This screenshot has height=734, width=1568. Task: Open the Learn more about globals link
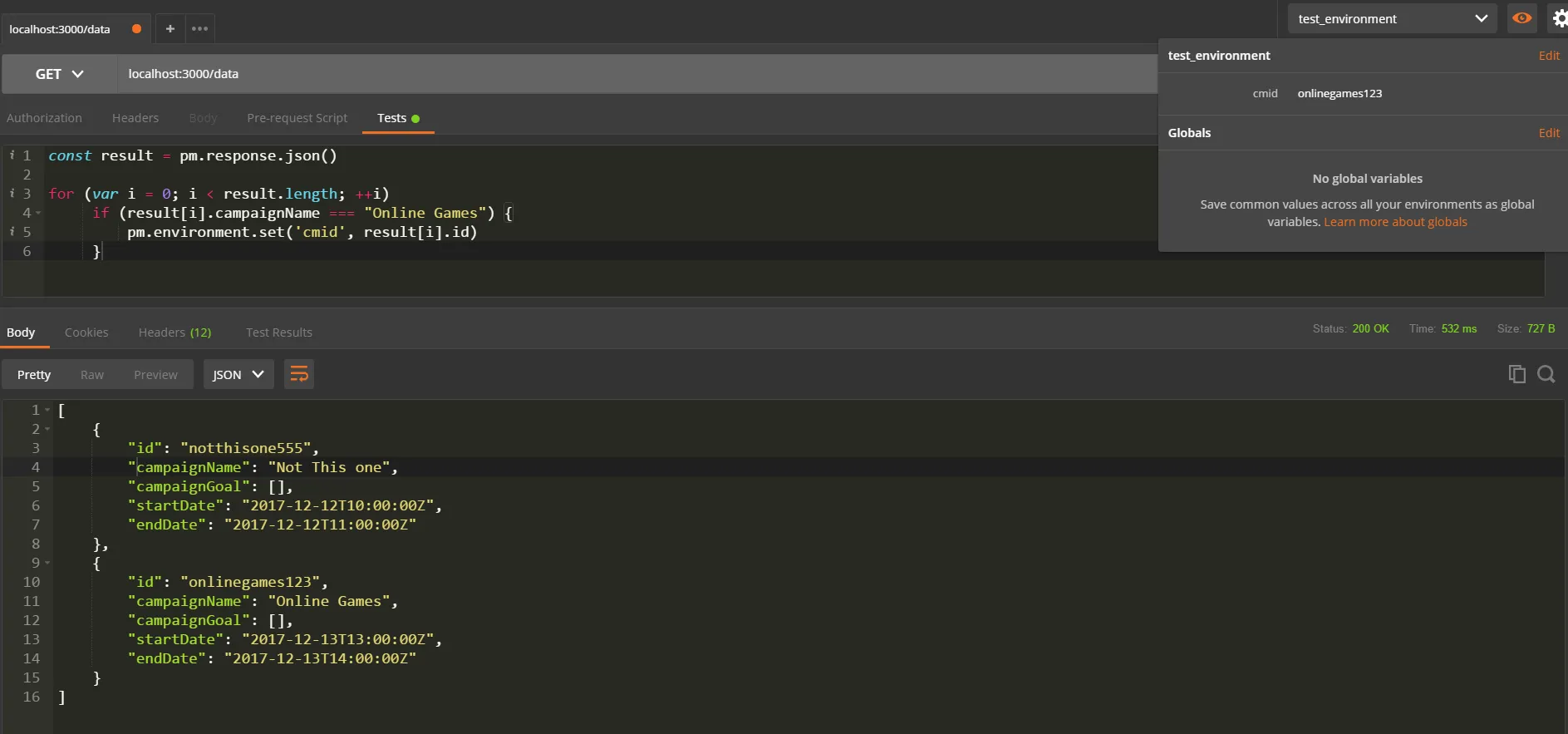coord(1395,222)
